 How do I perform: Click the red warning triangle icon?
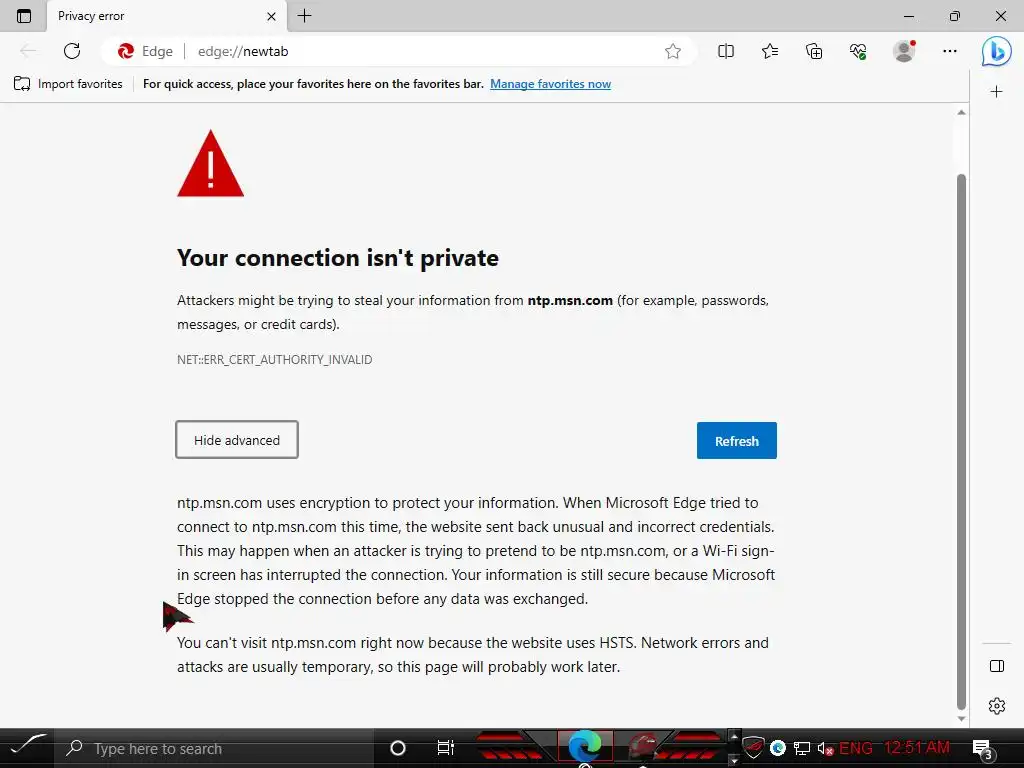pos(210,163)
